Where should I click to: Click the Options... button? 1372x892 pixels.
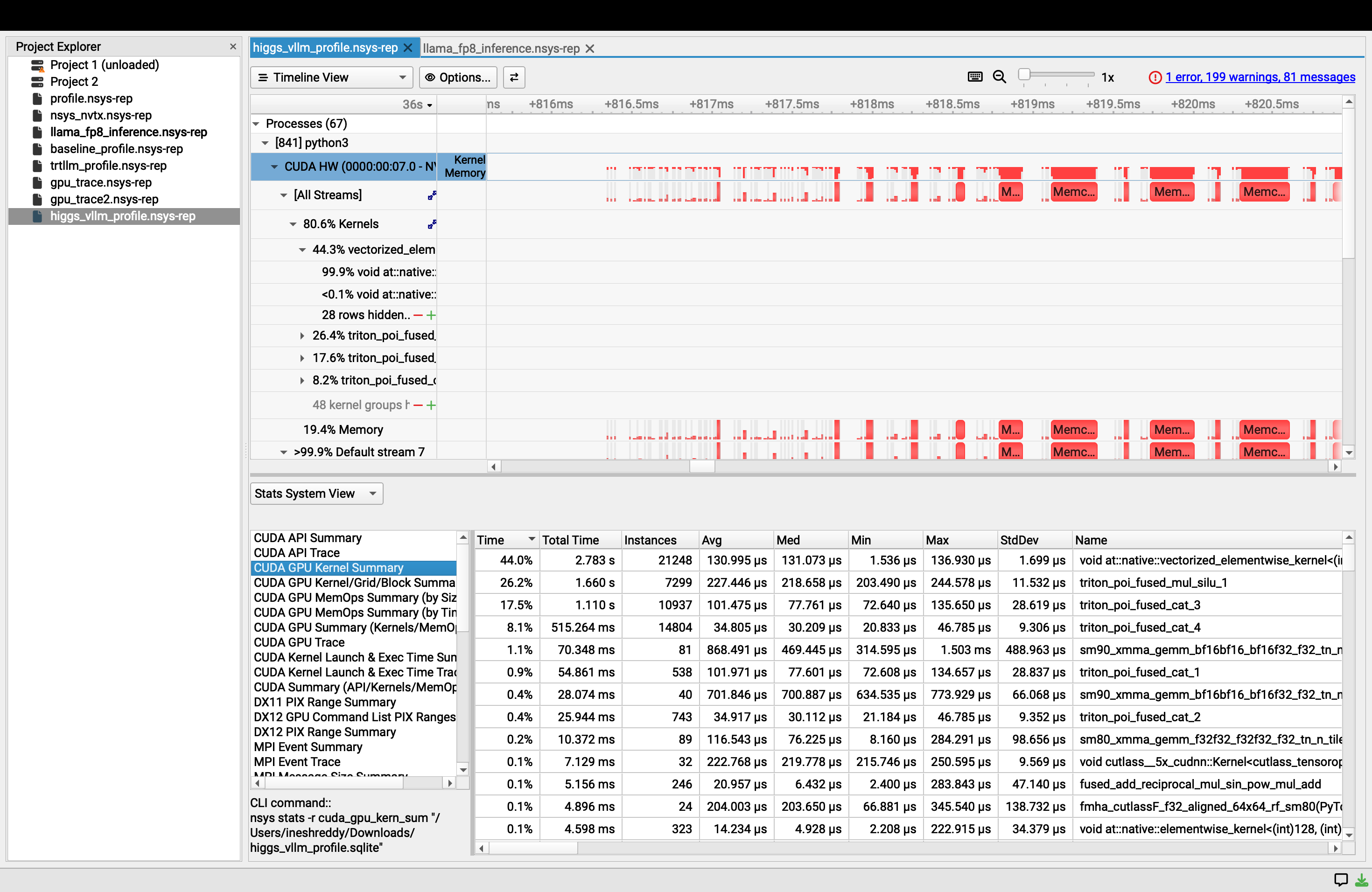coord(458,77)
